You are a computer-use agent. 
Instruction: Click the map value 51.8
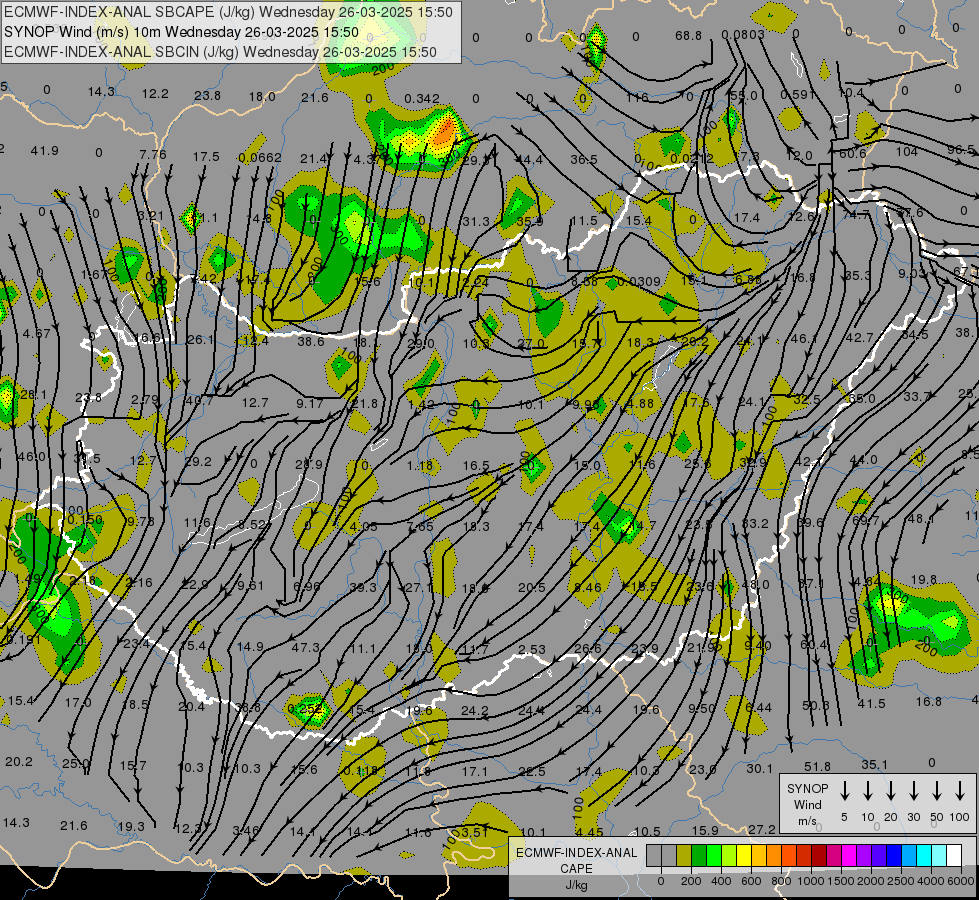817,766
